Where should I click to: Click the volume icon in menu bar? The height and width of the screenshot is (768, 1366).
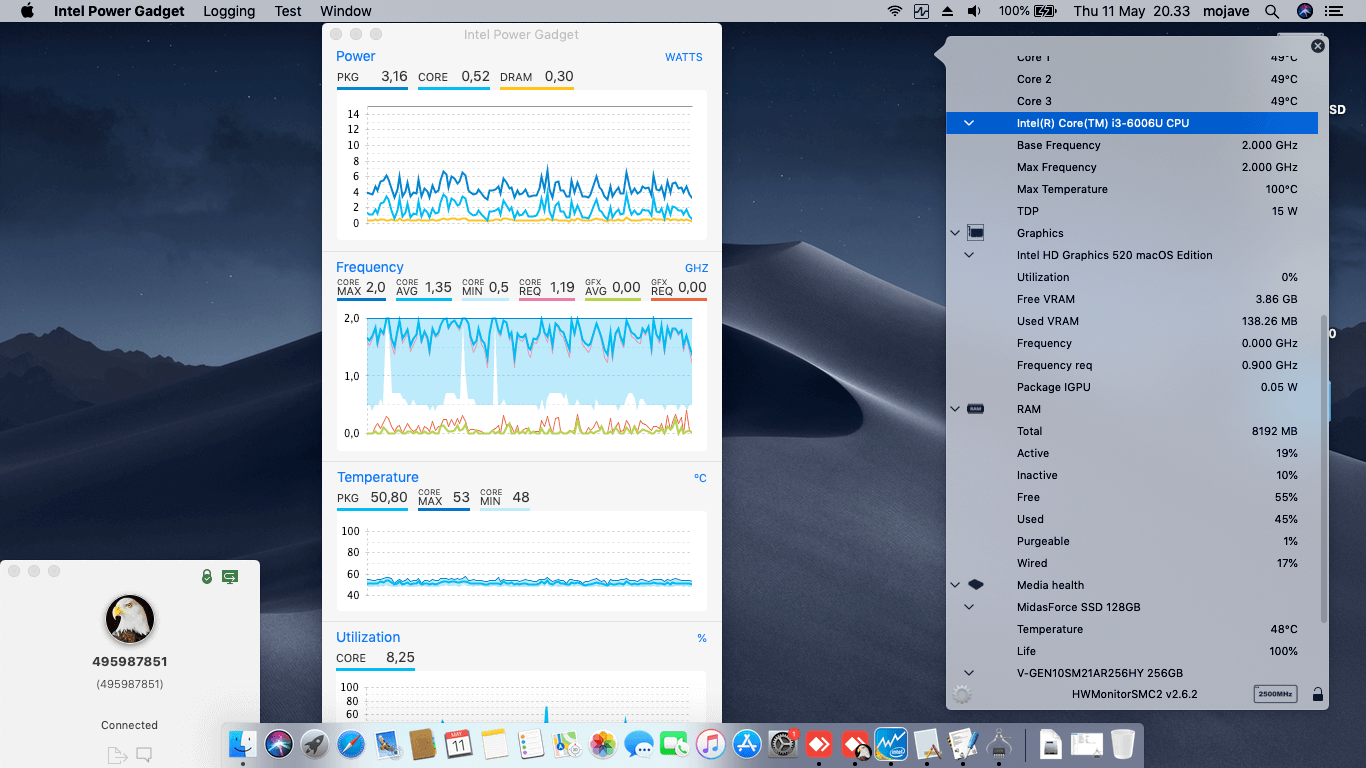974,11
